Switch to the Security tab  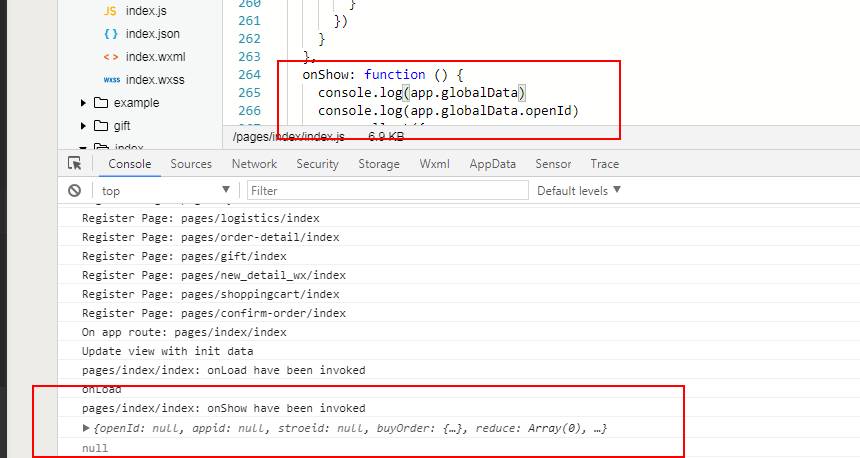click(318, 163)
